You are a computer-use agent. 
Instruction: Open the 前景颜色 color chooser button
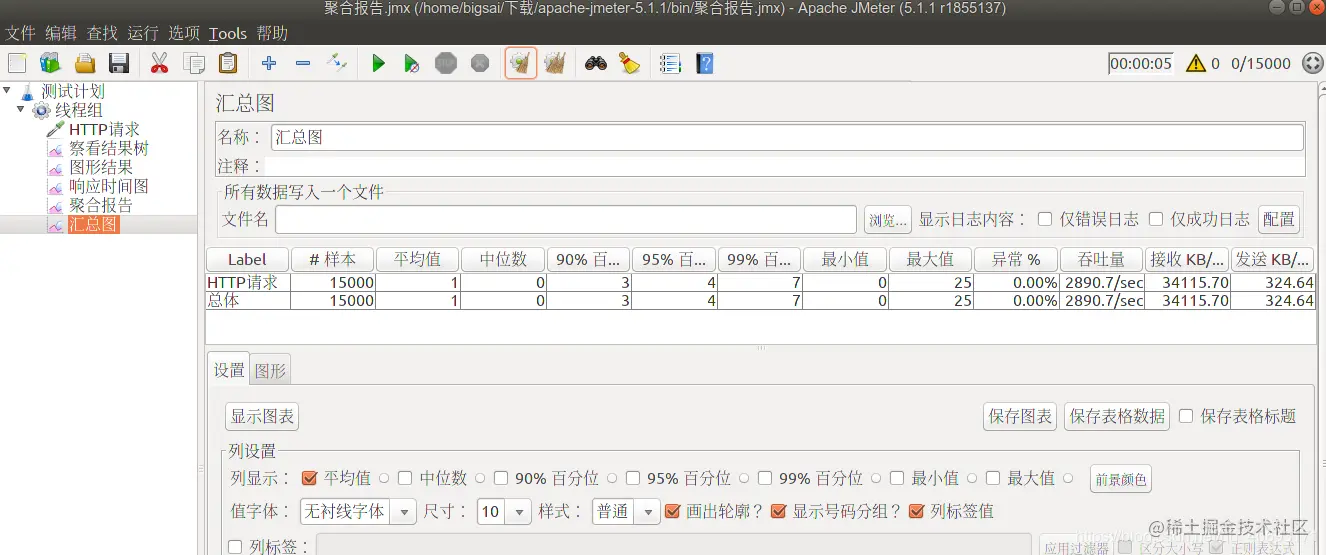tap(1121, 479)
